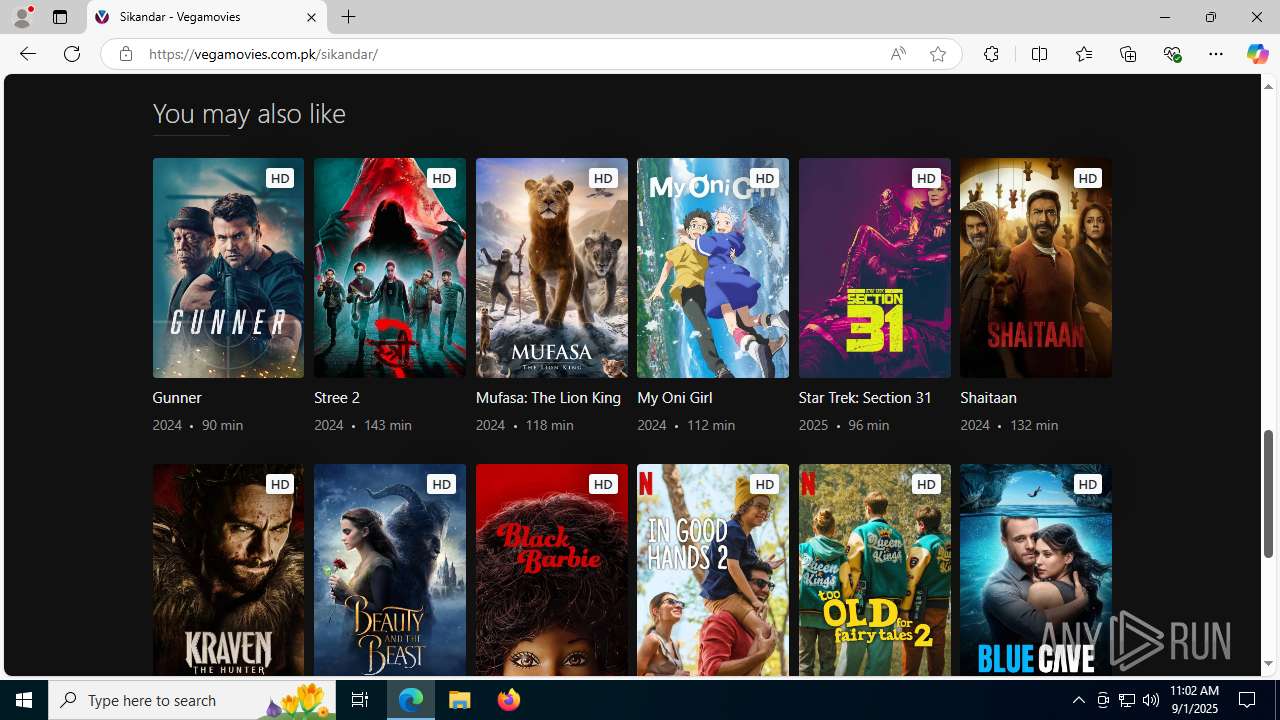1280x720 pixels.
Task: Open the Shaitaan movie poster
Action: [1036, 268]
